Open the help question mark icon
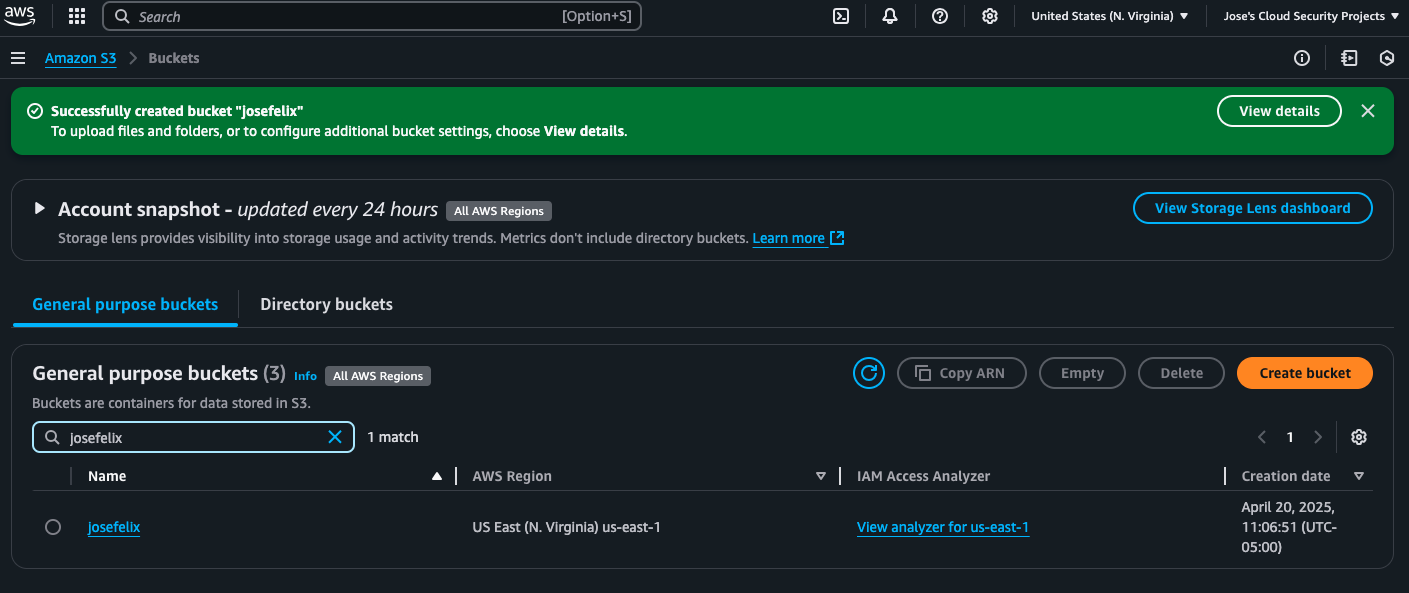1409x593 pixels. [x=940, y=16]
